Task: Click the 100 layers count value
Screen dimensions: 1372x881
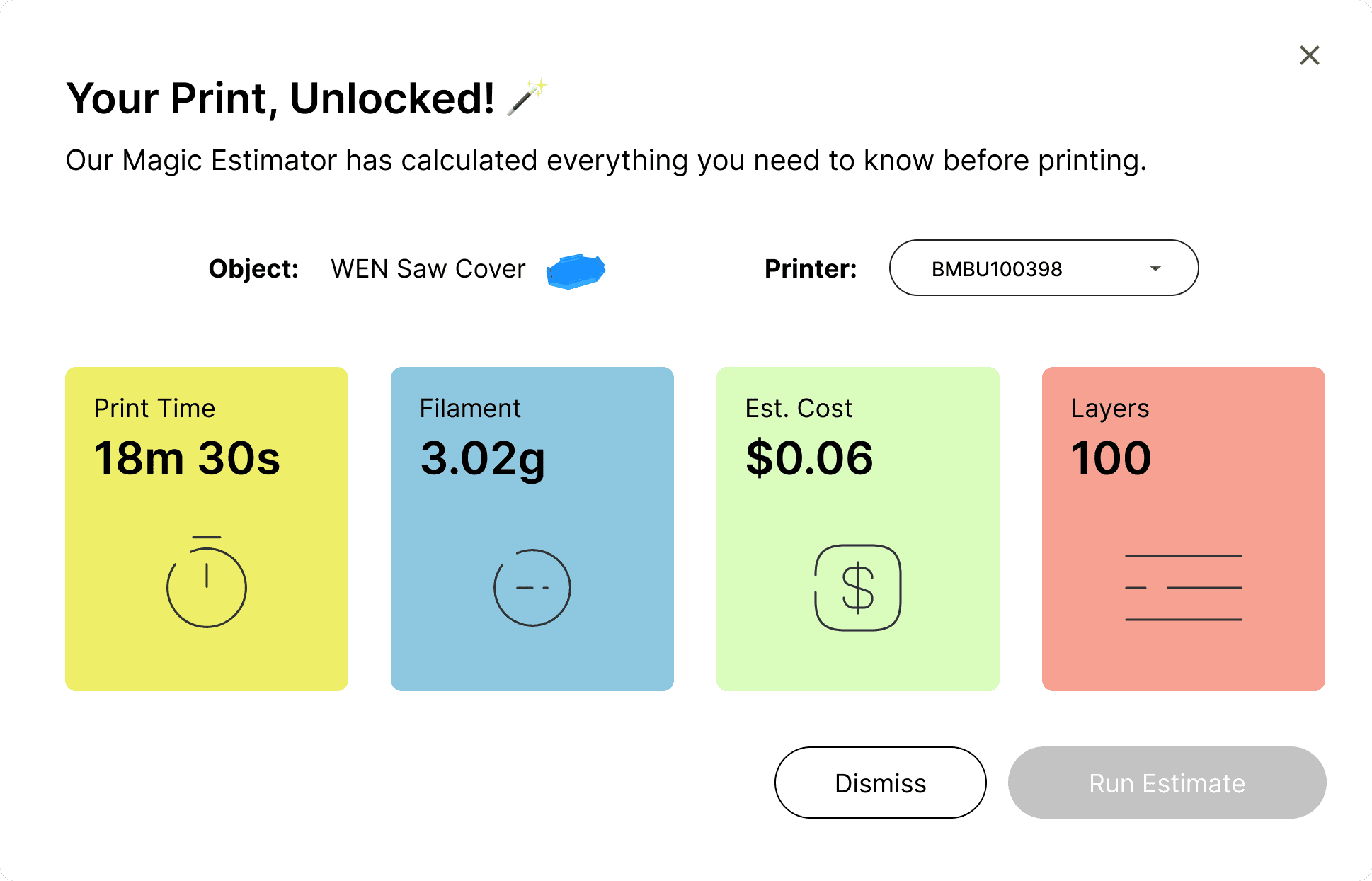Action: [x=1111, y=458]
